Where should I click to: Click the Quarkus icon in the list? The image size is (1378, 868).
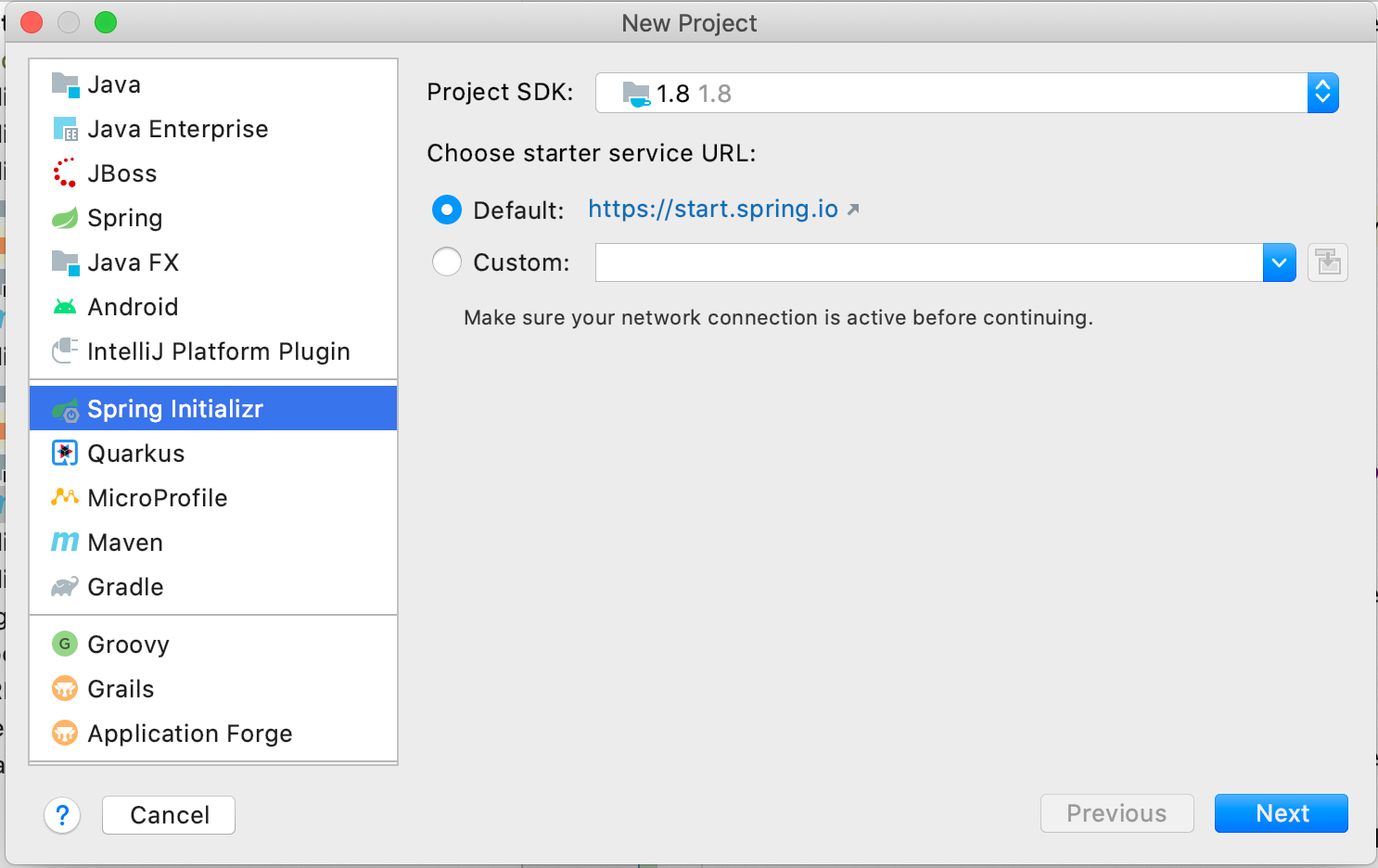coord(65,453)
